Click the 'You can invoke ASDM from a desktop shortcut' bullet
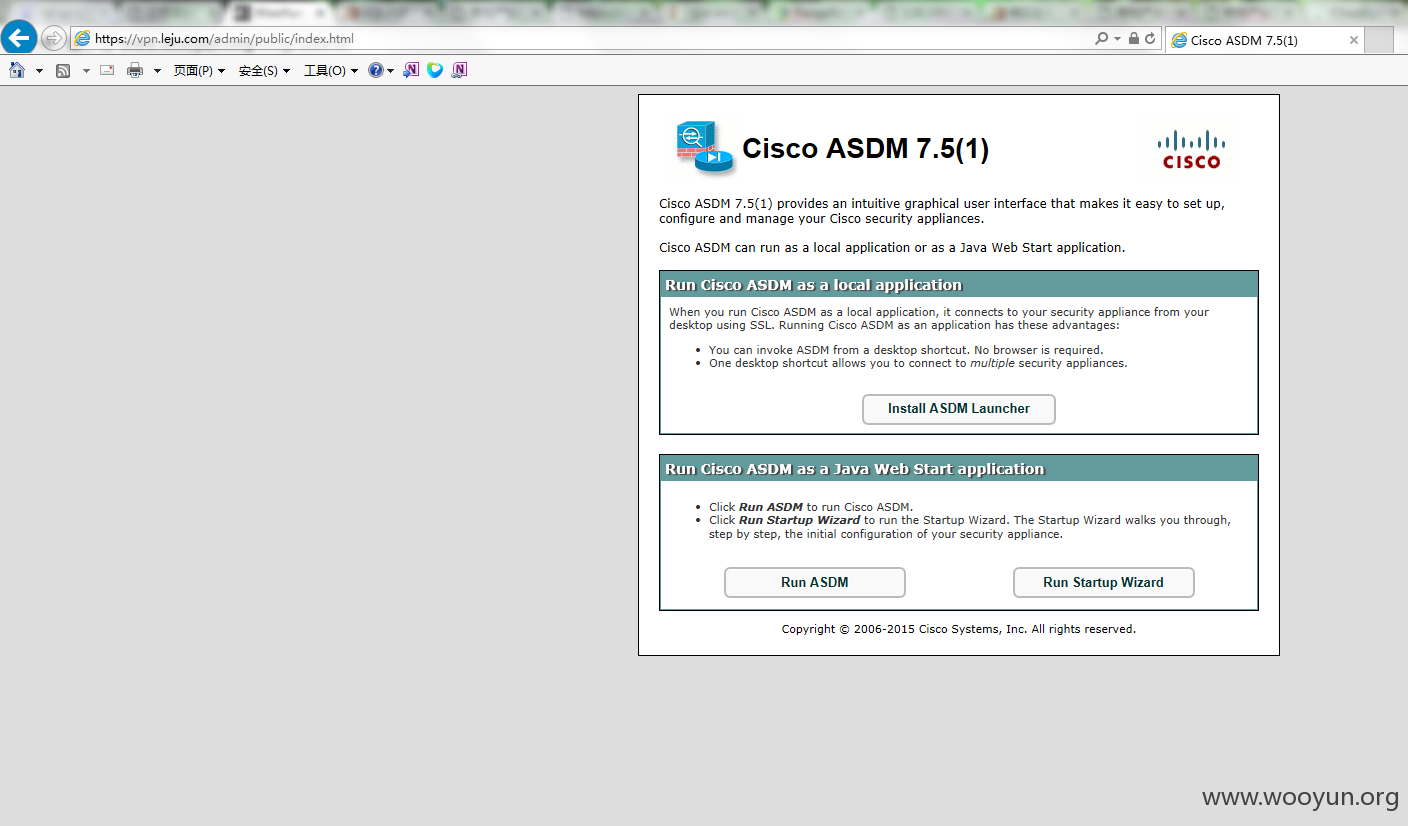This screenshot has width=1408, height=826. [x=906, y=350]
